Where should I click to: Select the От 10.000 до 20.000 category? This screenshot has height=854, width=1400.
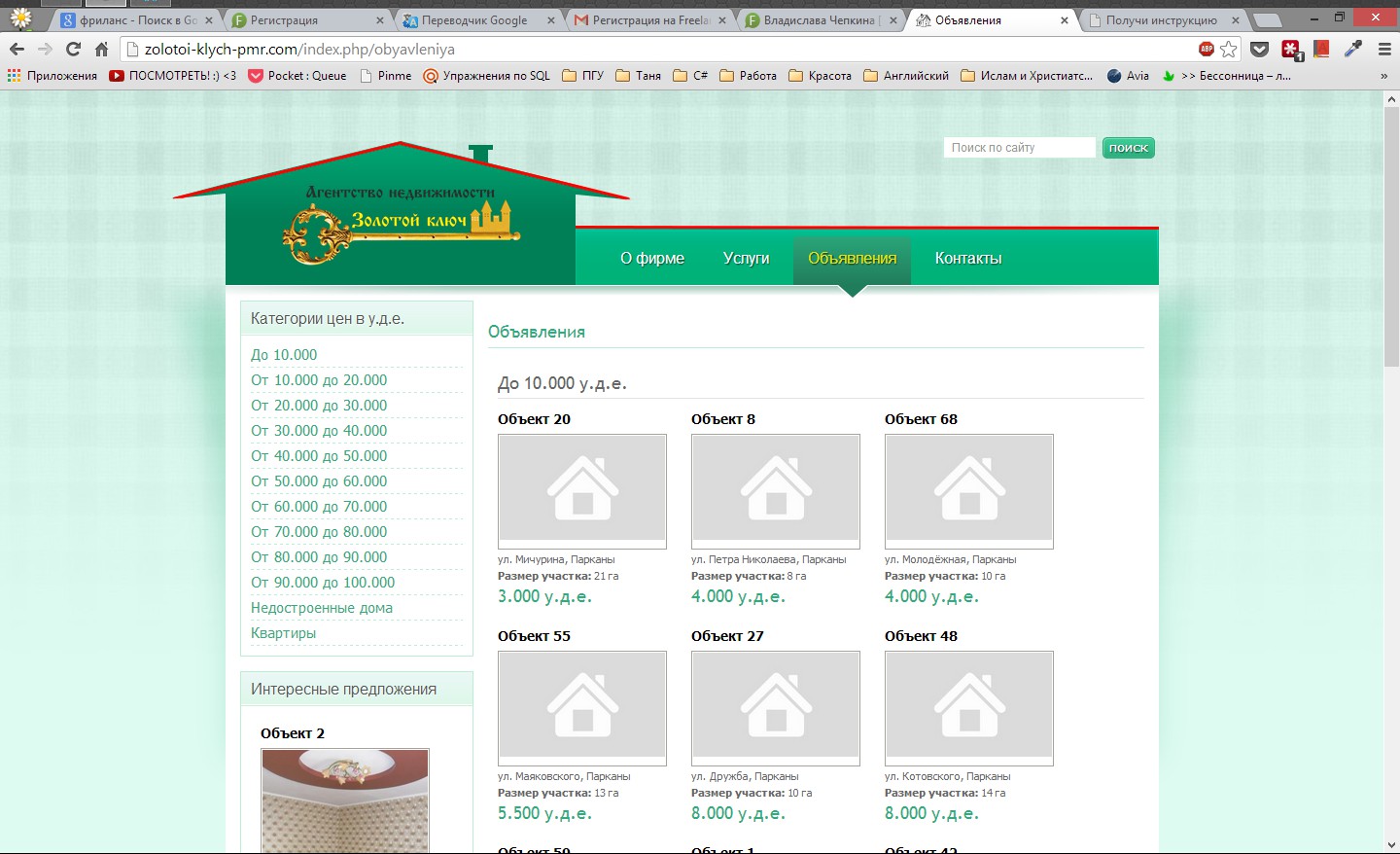319,380
